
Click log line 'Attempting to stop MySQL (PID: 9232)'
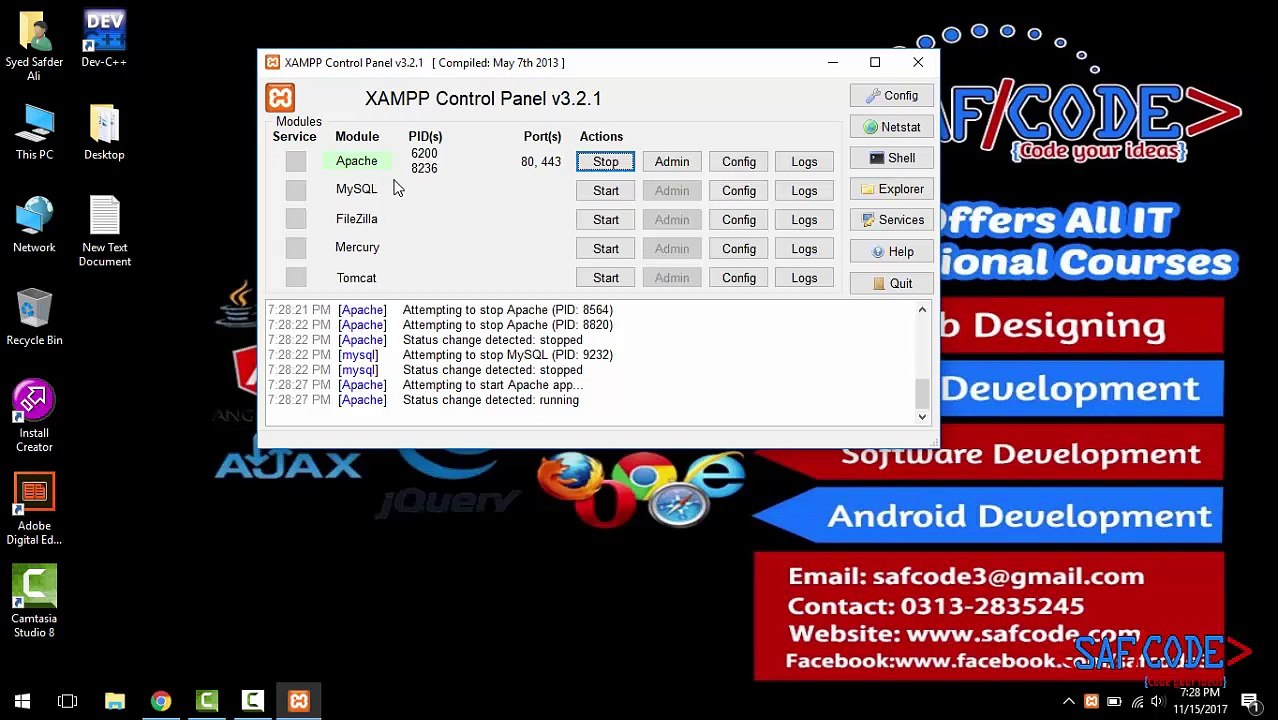point(507,355)
